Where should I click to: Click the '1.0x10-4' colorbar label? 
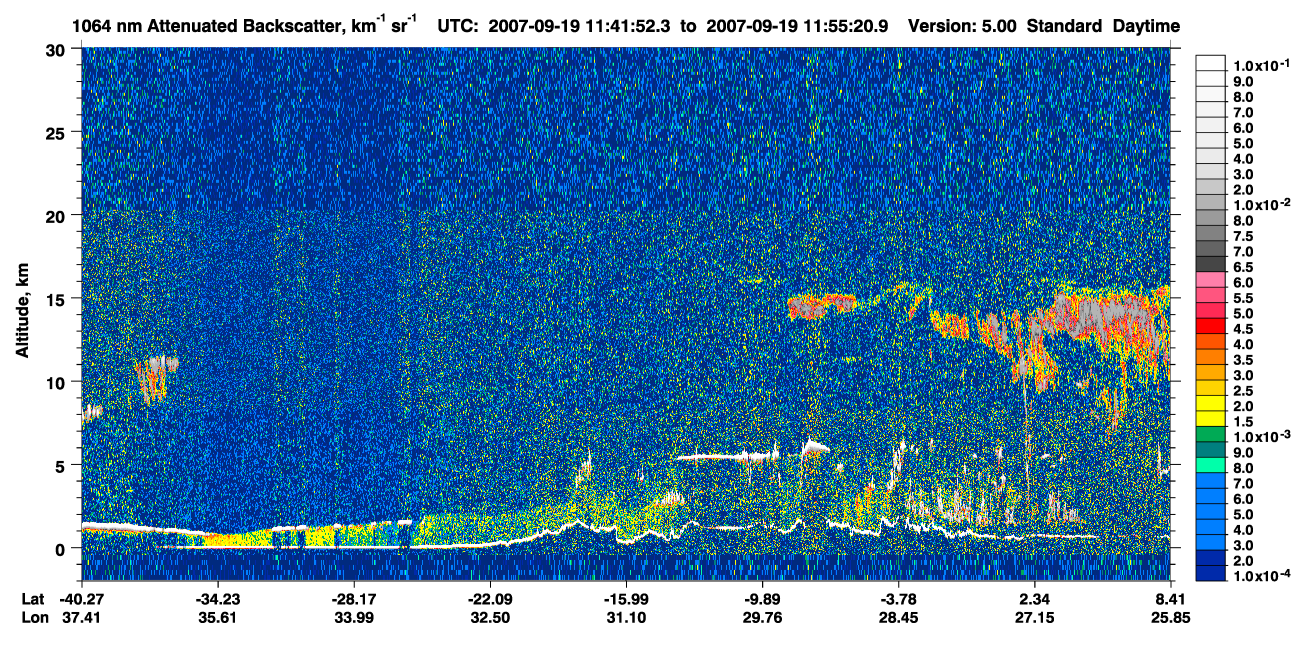click(x=1264, y=576)
